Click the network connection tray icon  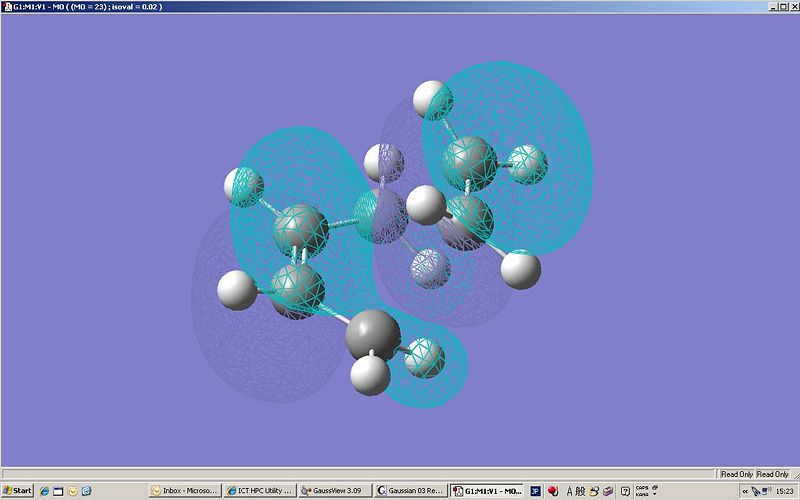[766, 490]
